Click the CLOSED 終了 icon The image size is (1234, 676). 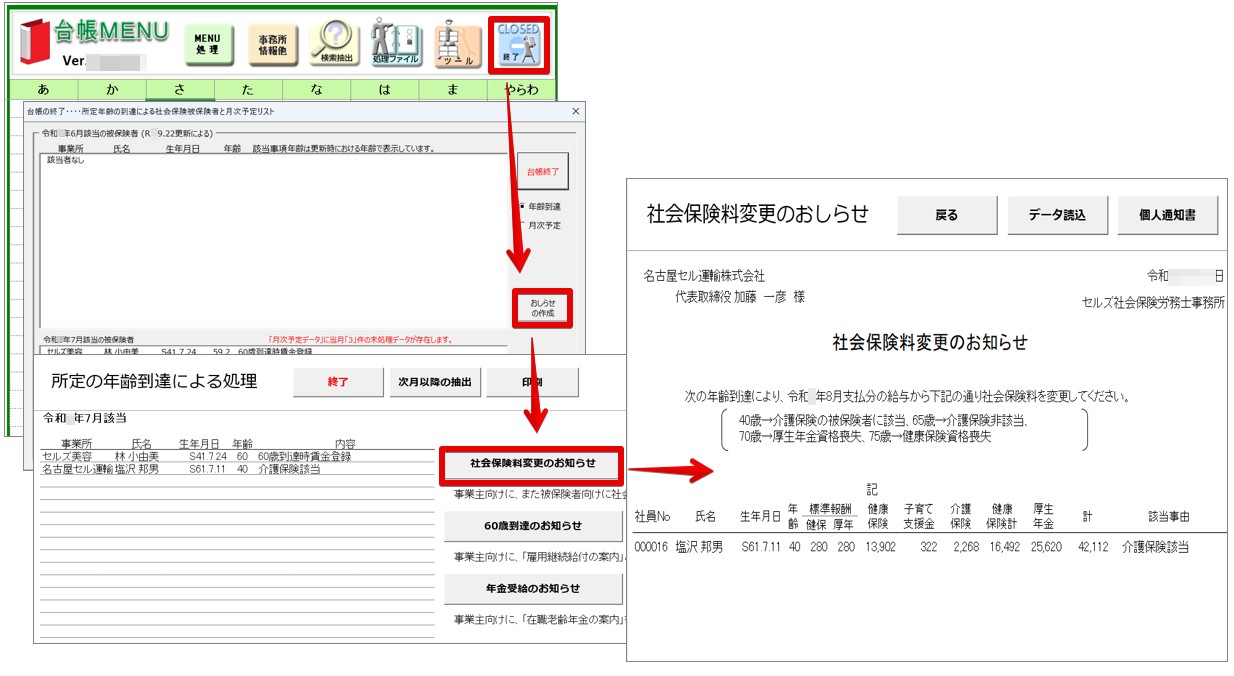click(x=518, y=45)
